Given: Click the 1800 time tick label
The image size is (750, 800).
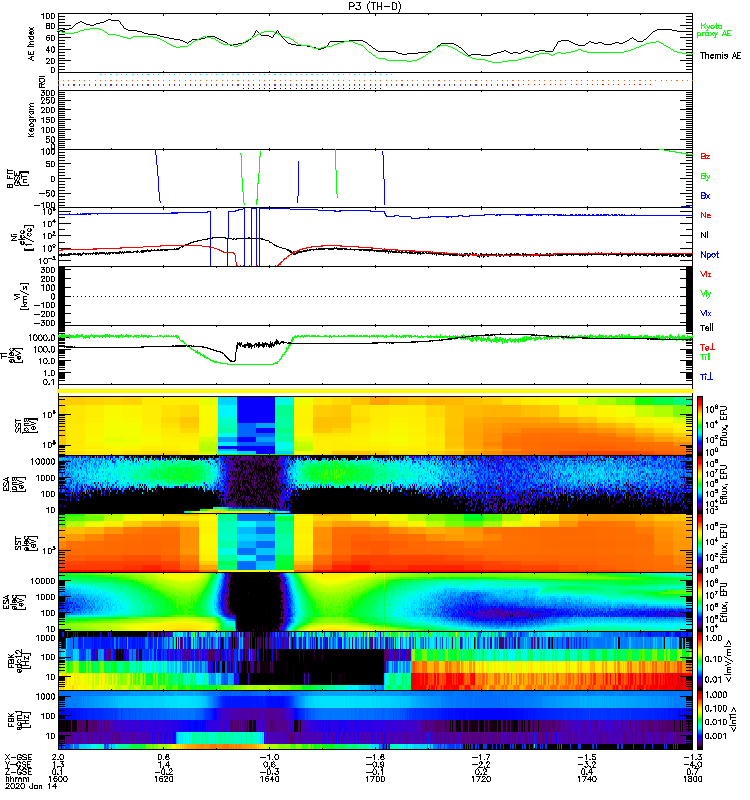Looking at the screenshot, I should coord(692,779).
